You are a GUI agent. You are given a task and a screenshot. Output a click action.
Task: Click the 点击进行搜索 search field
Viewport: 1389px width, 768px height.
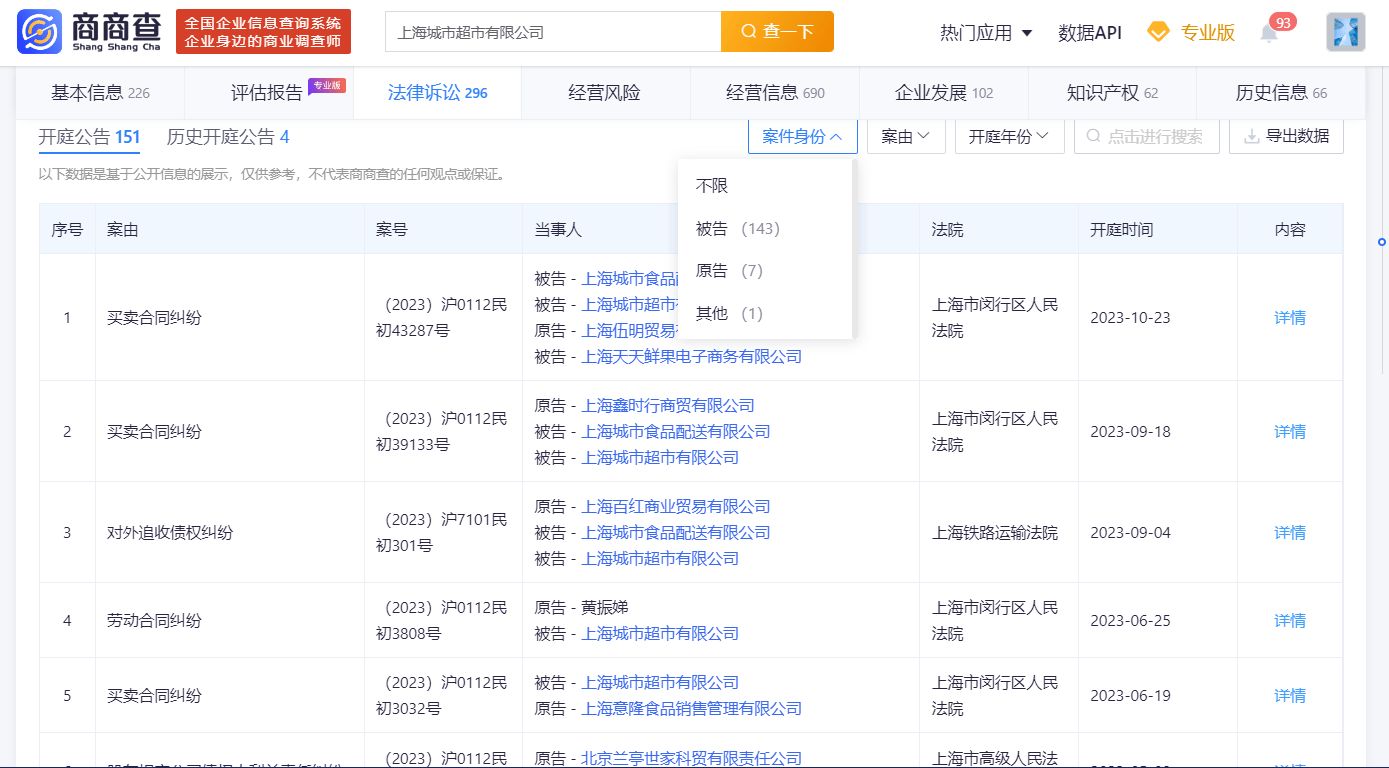[x=1146, y=137]
